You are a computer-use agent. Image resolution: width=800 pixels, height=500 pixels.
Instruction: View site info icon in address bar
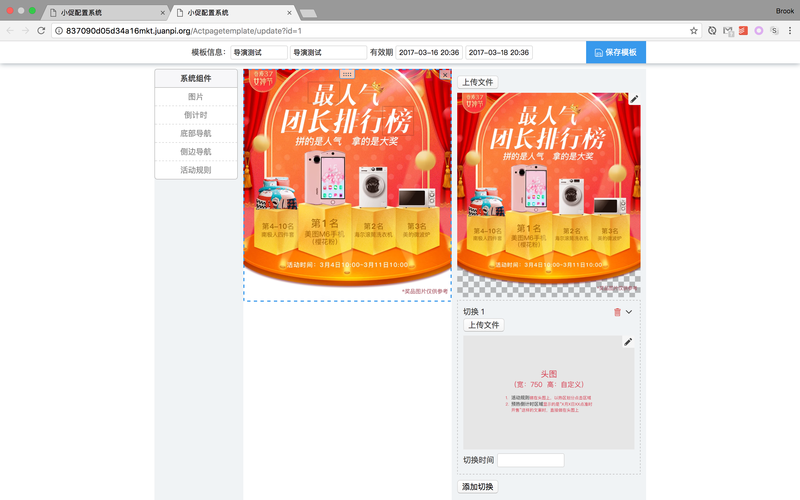pos(59,31)
